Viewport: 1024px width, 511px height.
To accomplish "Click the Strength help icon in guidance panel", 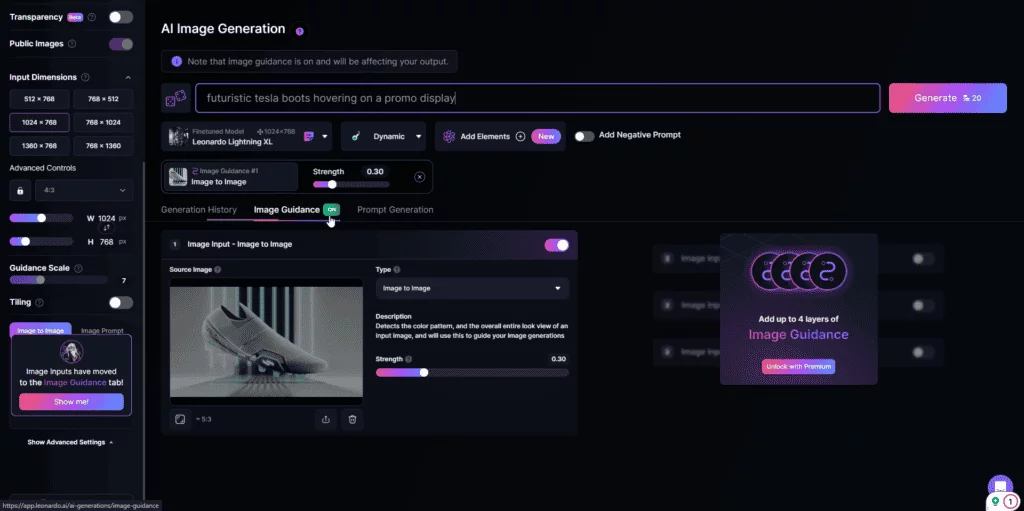I will pos(409,359).
